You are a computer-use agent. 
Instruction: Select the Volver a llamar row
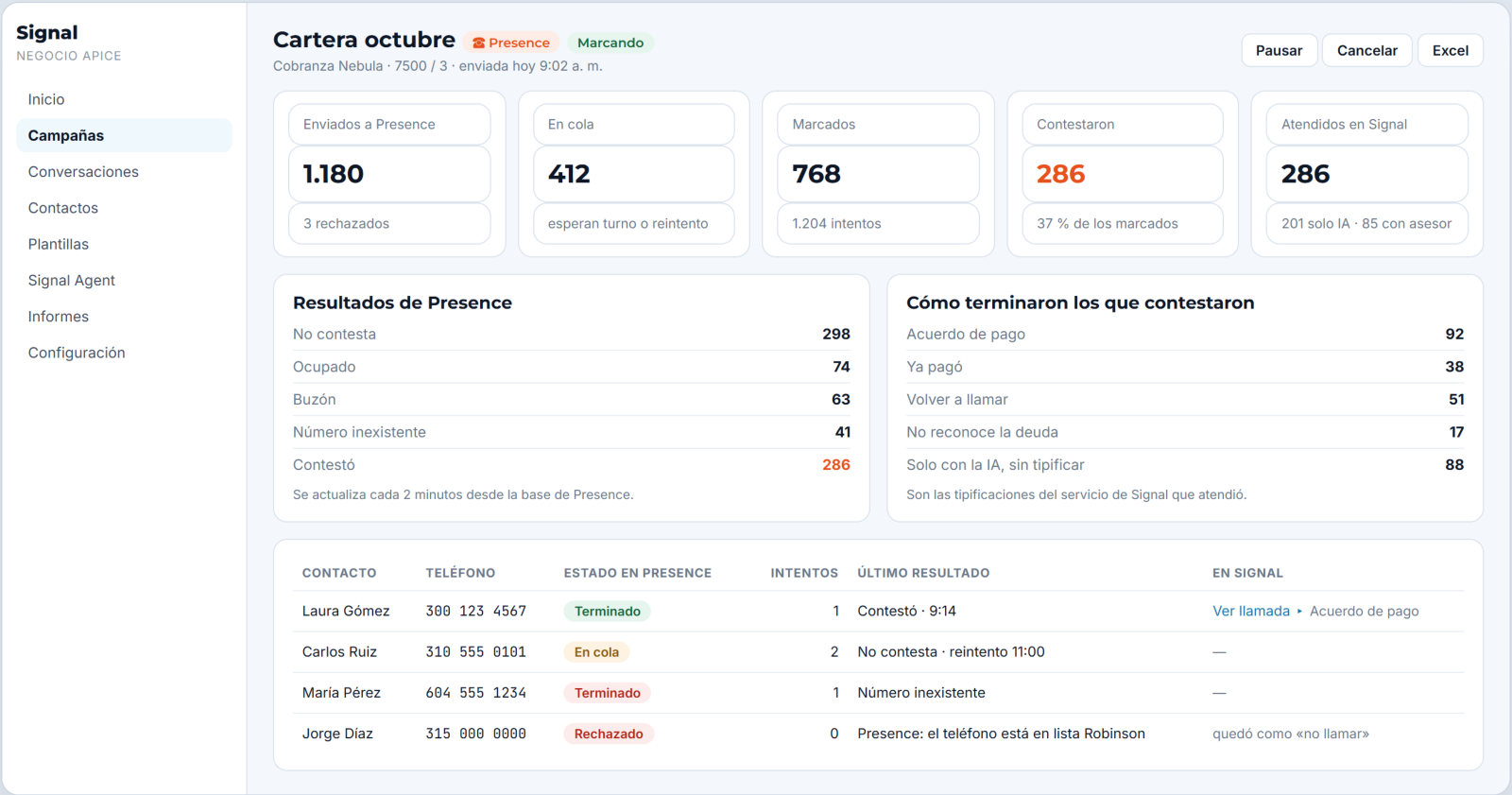[x=1185, y=399]
